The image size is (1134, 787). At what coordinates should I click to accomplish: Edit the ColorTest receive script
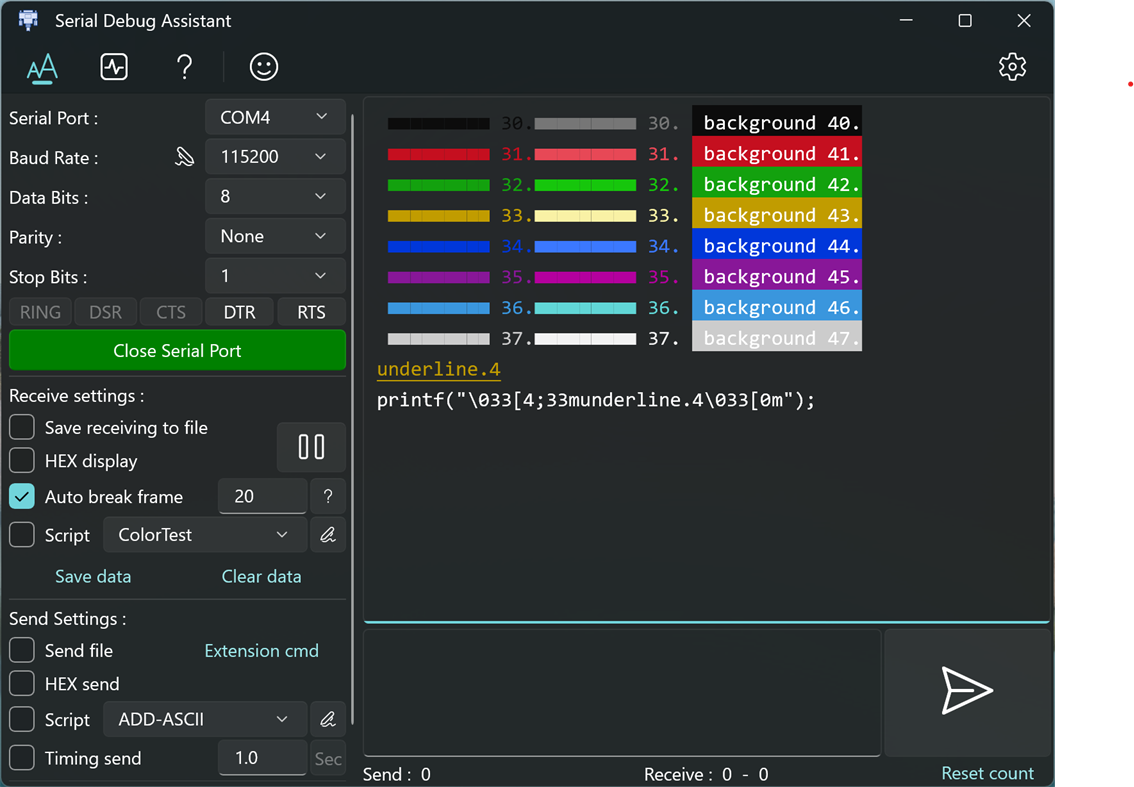(x=327, y=535)
